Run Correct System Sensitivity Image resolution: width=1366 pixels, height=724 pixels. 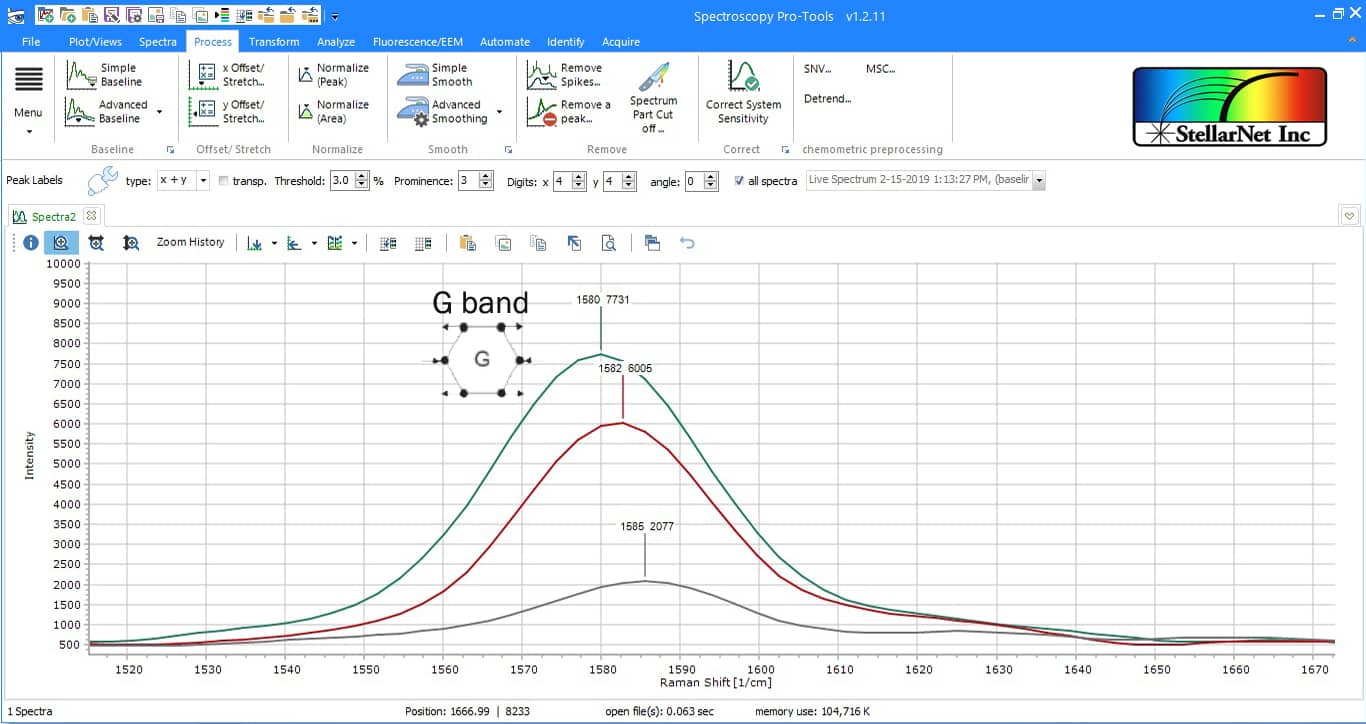pyautogui.click(x=742, y=96)
